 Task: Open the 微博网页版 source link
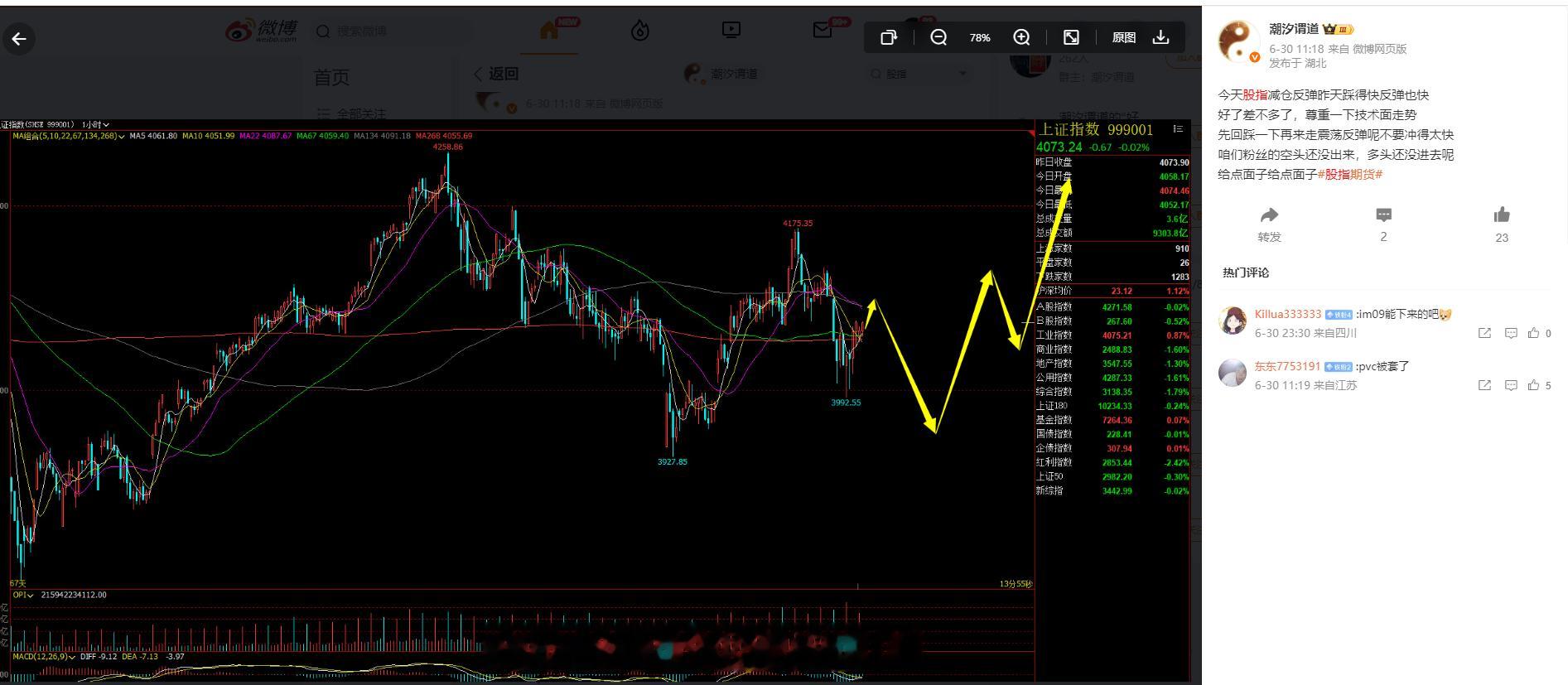(x=1380, y=49)
